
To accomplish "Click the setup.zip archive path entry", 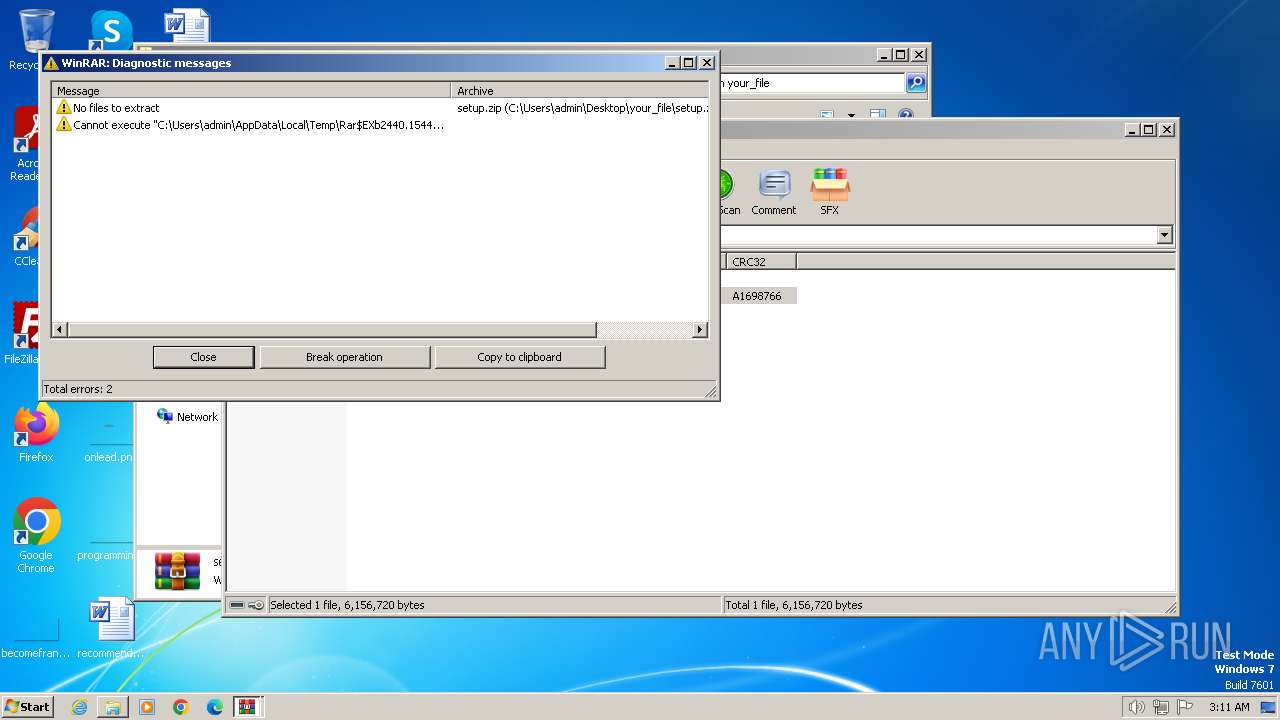I will (583, 108).
